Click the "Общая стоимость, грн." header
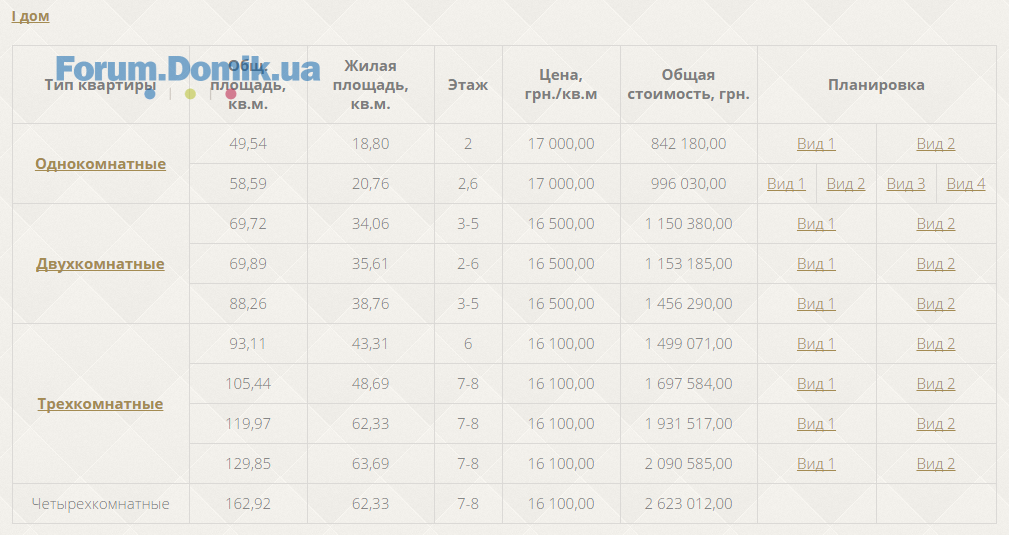The image size is (1009, 535). [689, 84]
